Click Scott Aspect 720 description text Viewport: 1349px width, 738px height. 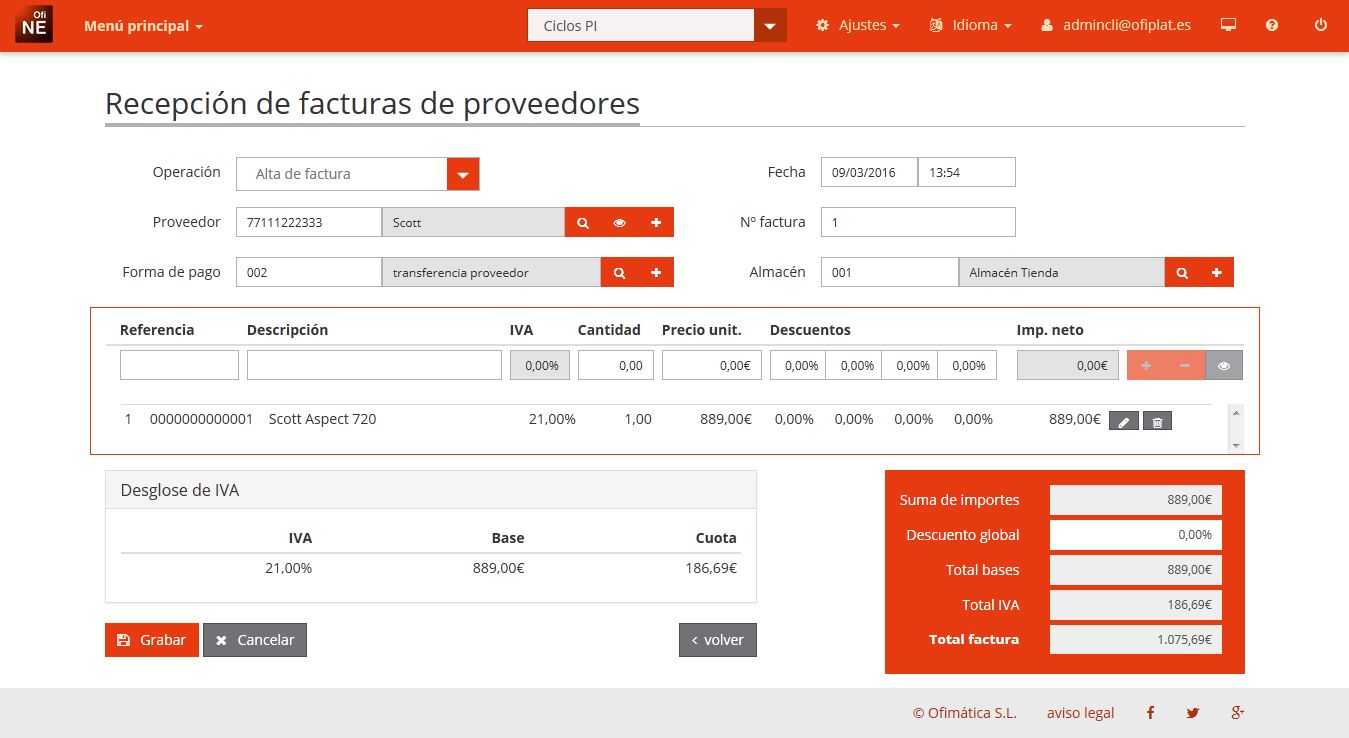pos(323,419)
